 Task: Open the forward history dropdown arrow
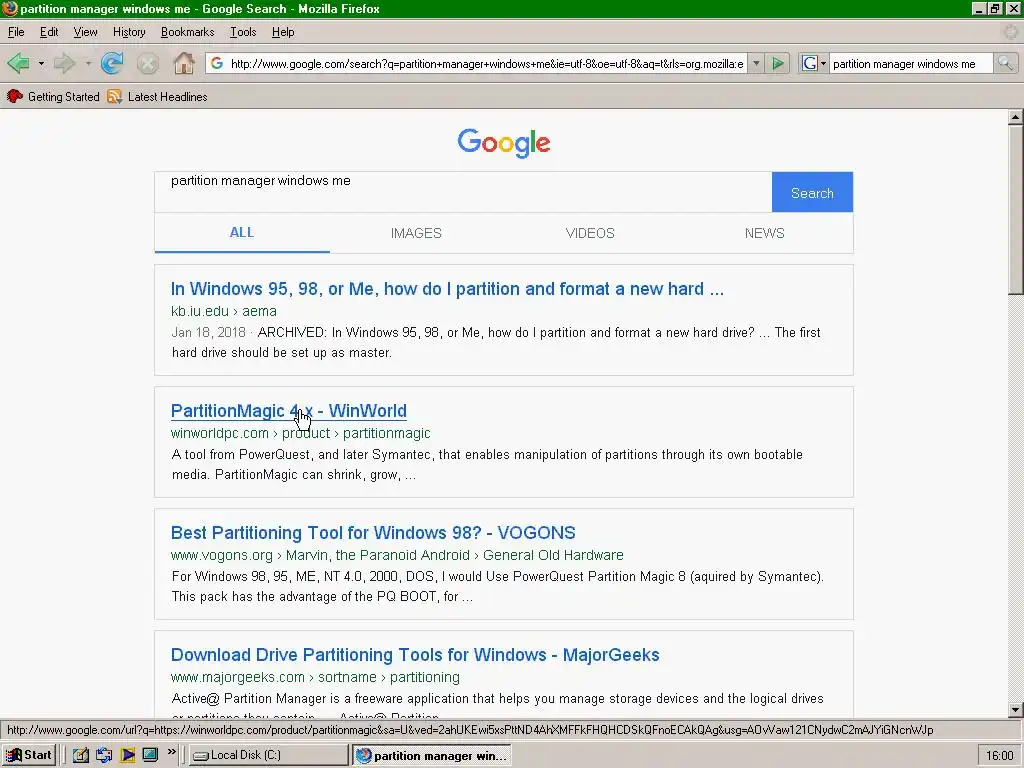pyautogui.click(x=88, y=63)
